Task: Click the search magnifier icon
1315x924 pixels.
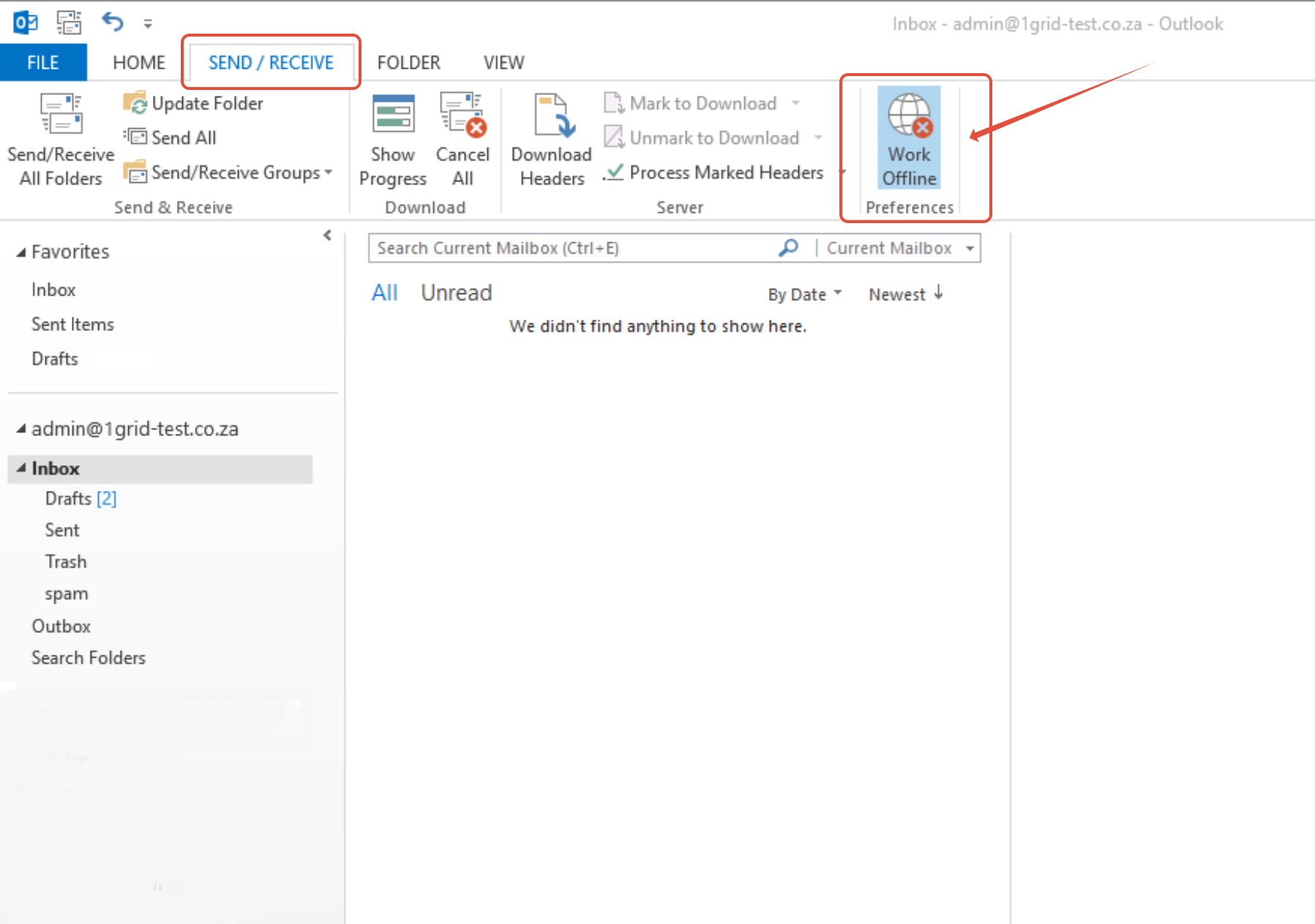Action: point(788,248)
